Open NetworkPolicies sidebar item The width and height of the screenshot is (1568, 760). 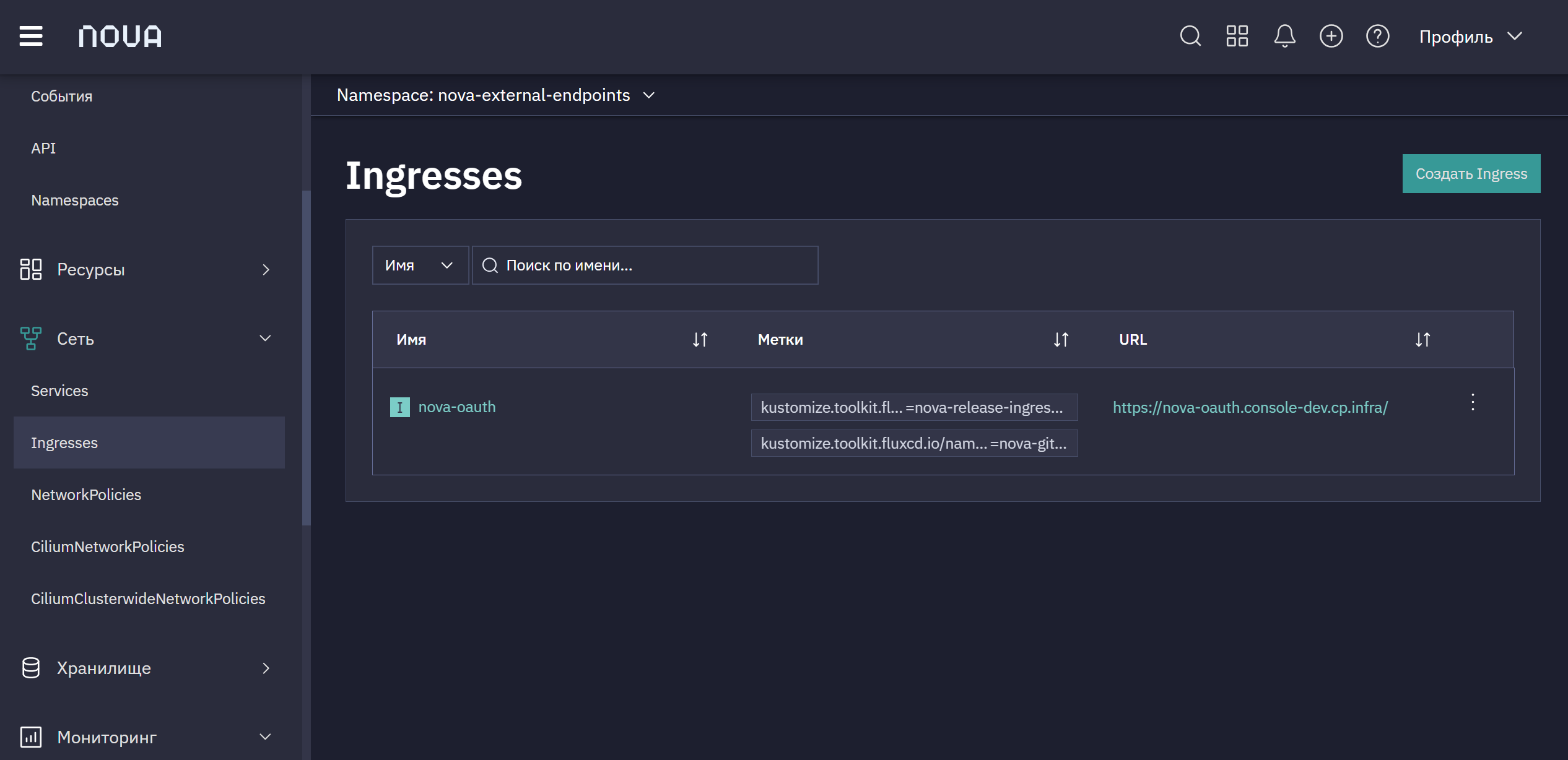click(86, 495)
